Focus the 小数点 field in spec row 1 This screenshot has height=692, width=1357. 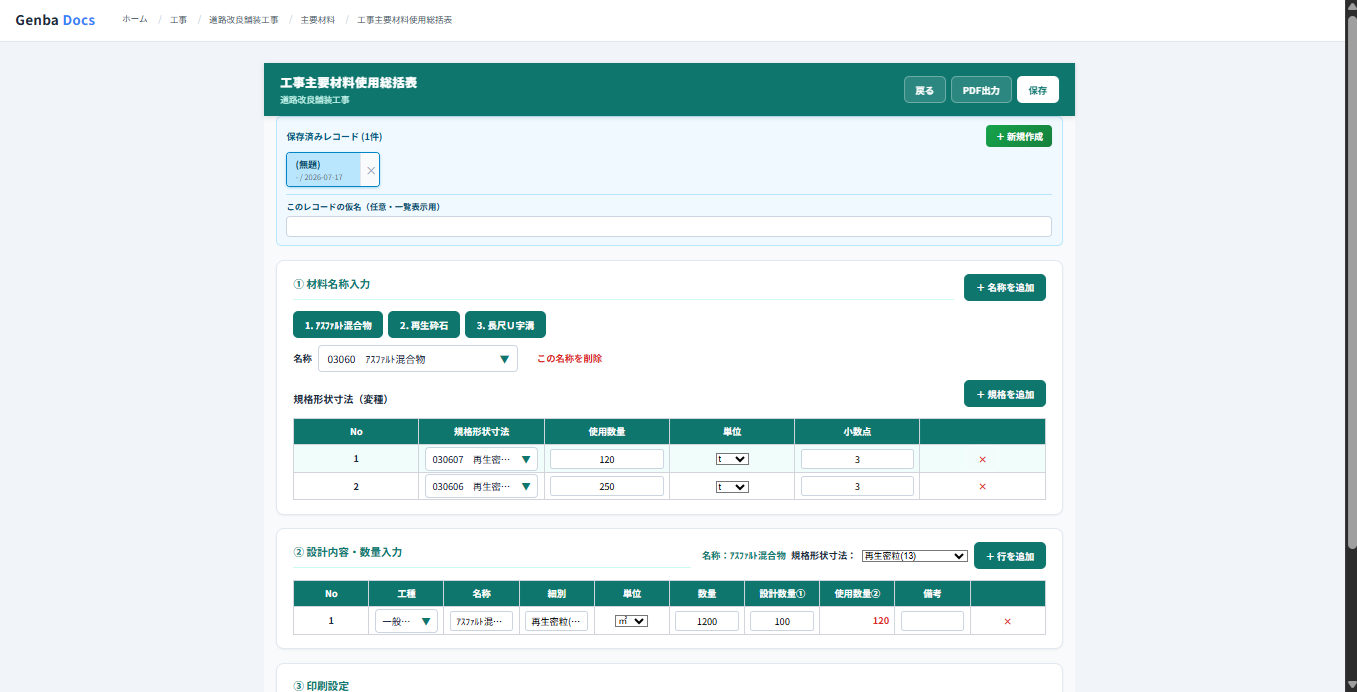857,459
